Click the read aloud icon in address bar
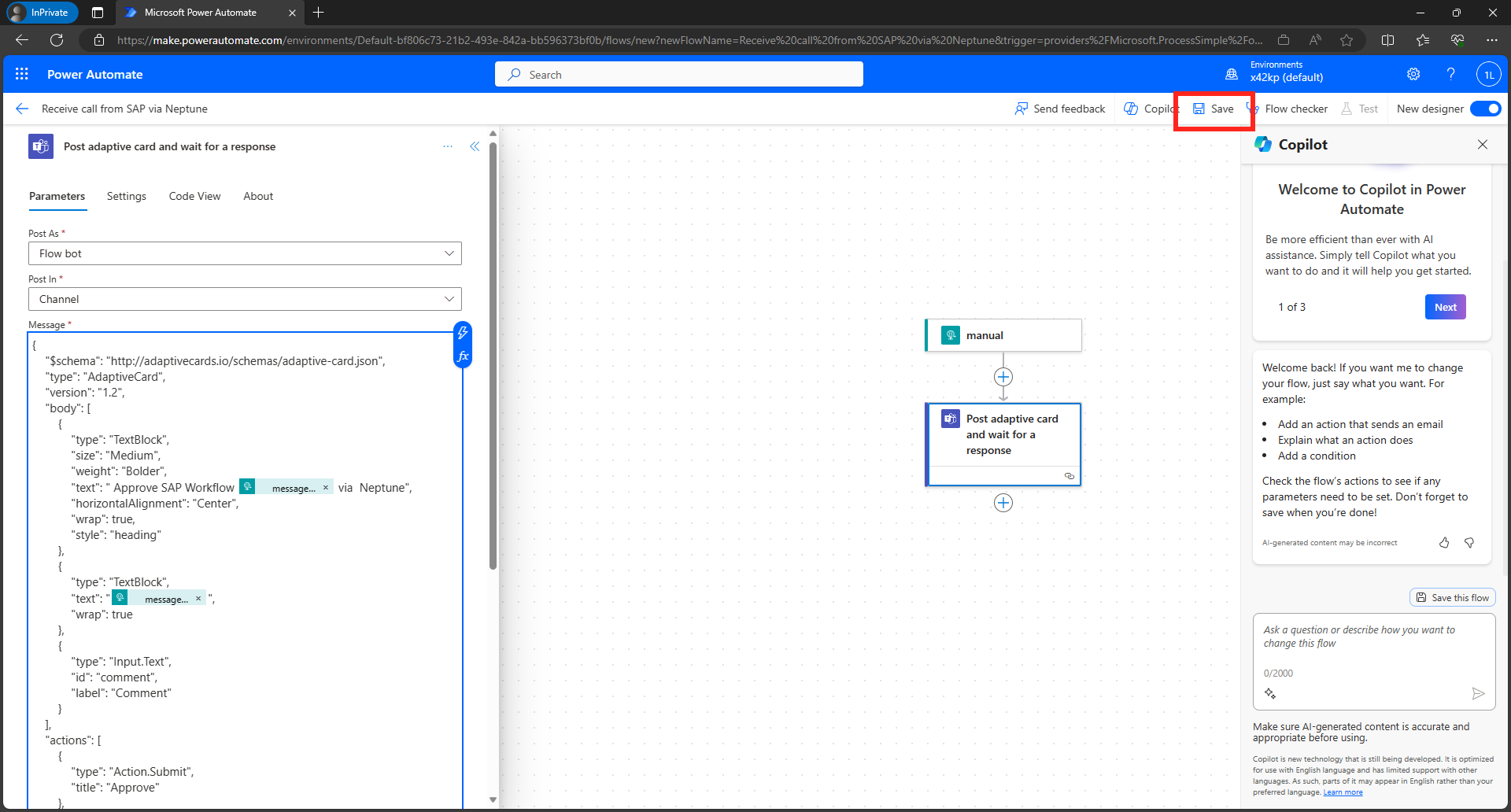 pos(1315,40)
